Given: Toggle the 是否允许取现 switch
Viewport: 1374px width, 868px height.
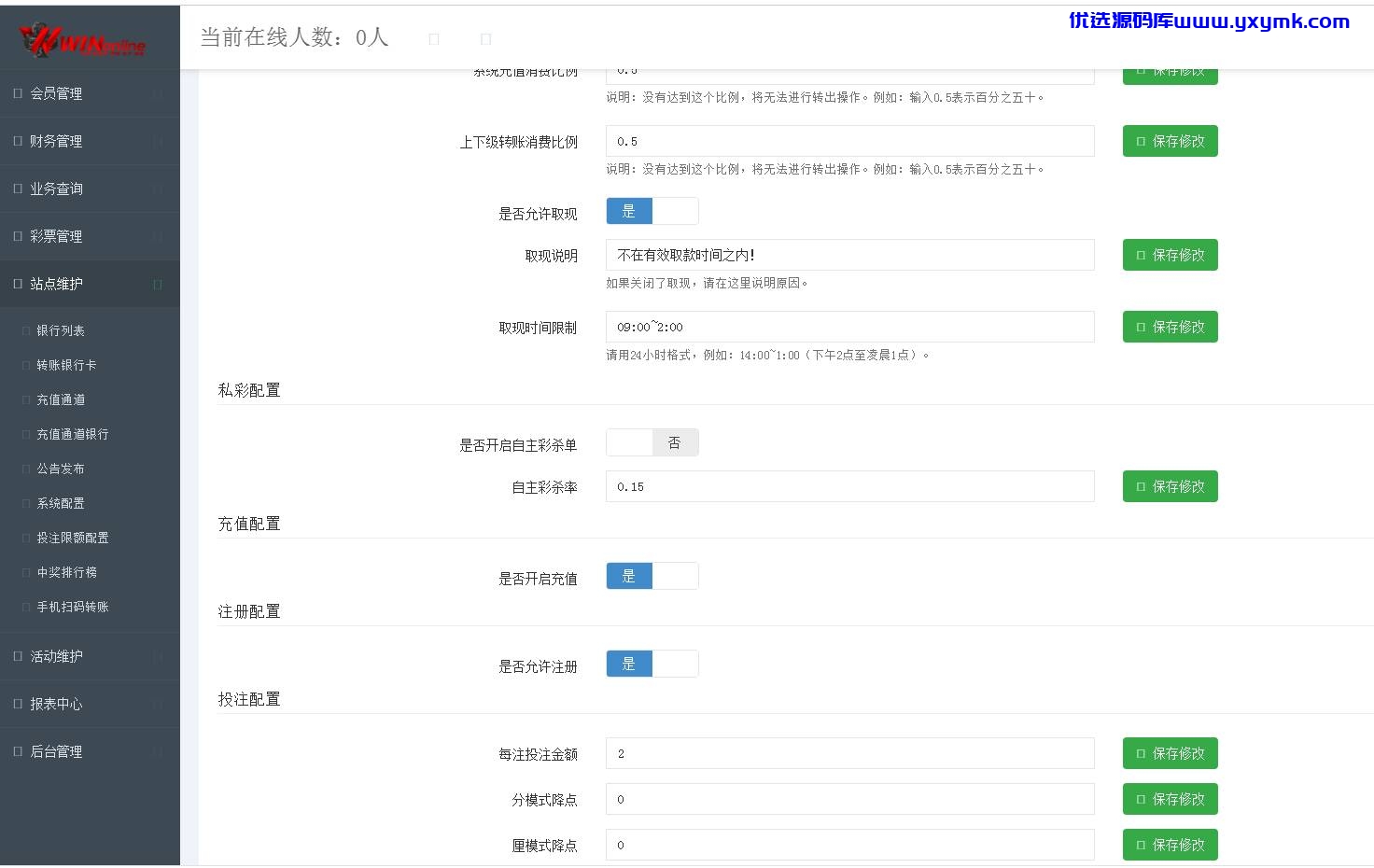Looking at the screenshot, I should point(652,211).
